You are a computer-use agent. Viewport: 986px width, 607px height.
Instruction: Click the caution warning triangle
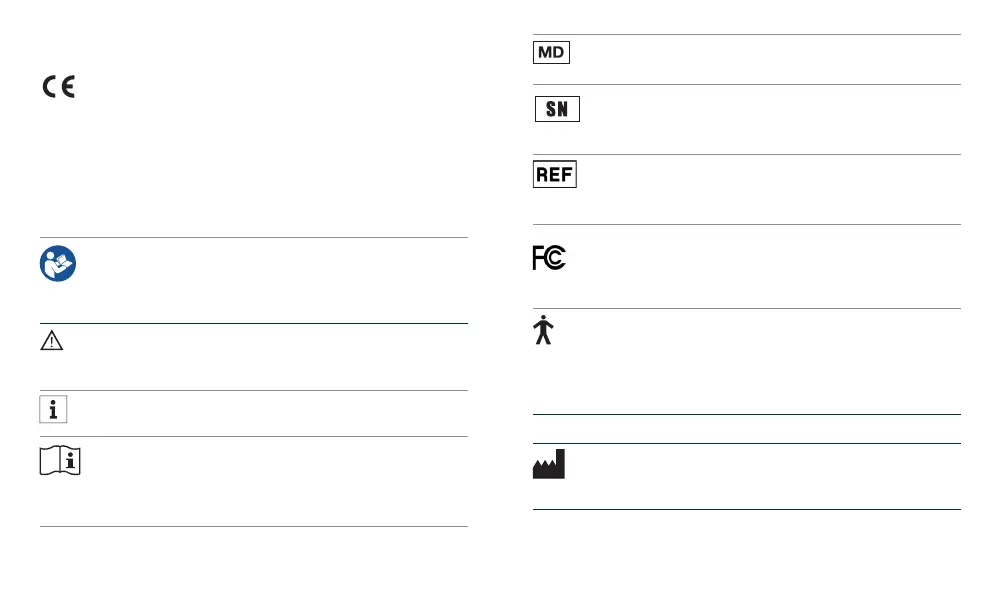(51, 341)
